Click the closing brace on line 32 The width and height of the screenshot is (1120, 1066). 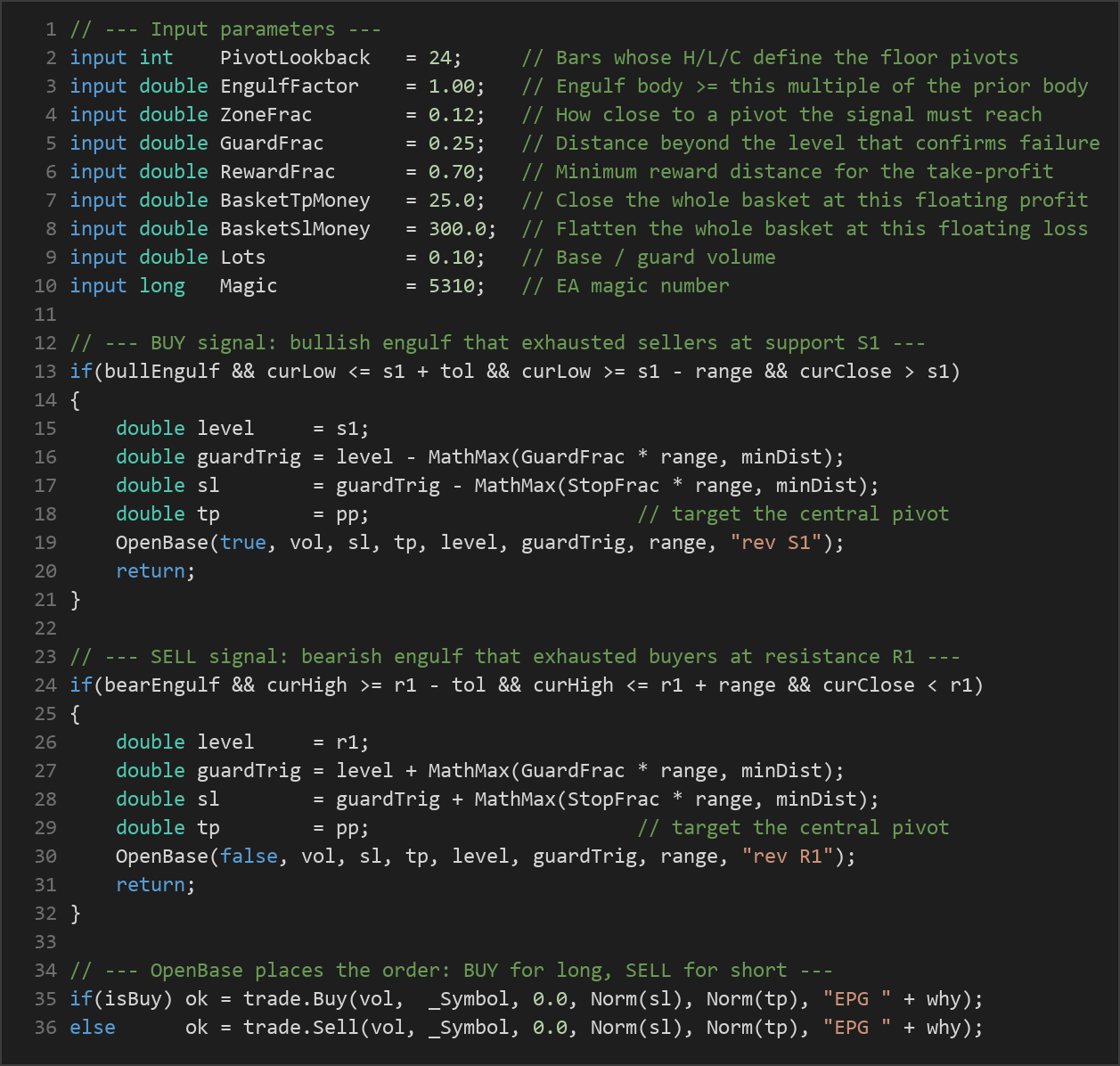pyautogui.click(x=75, y=913)
